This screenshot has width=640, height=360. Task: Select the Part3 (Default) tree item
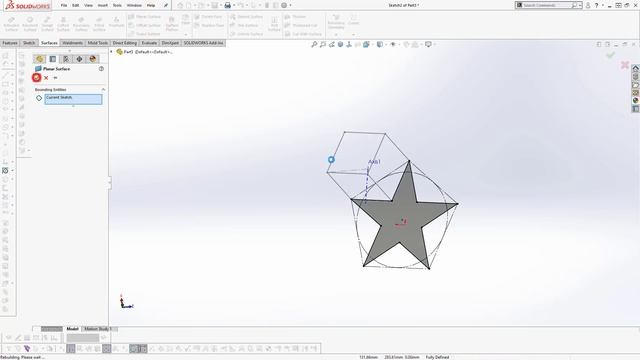[144, 52]
